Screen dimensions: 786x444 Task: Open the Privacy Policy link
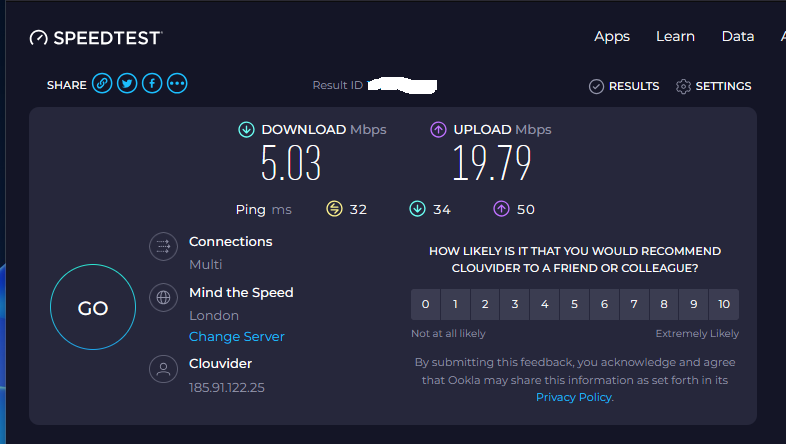click(x=574, y=397)
